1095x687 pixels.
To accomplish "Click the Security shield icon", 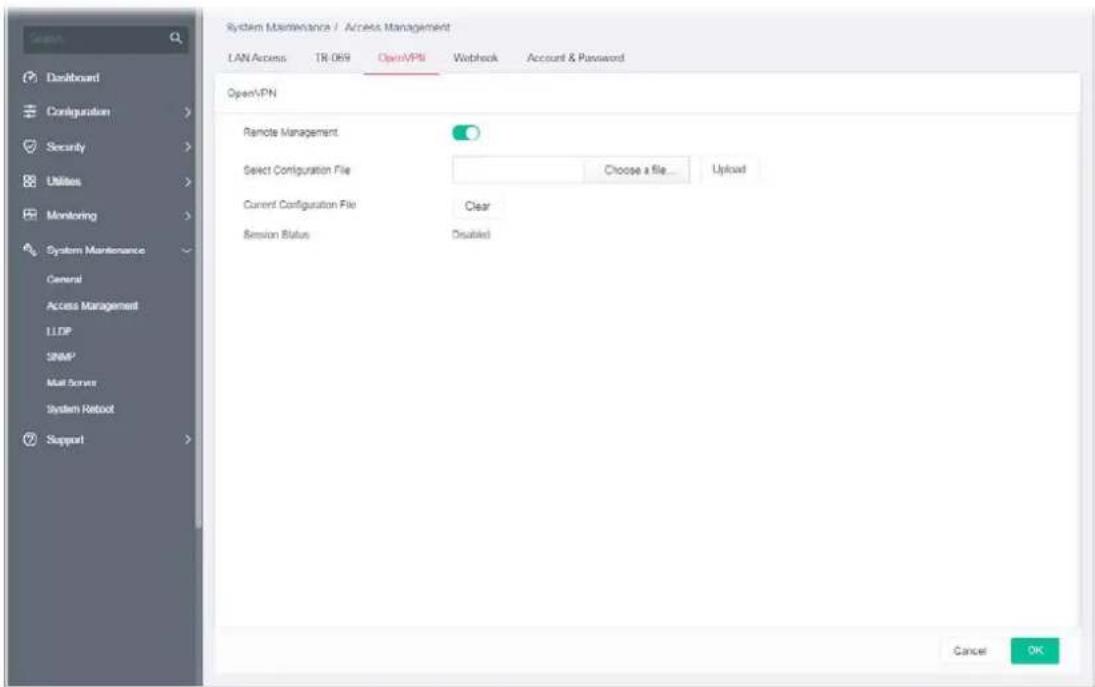I will (x=30, y=147).
